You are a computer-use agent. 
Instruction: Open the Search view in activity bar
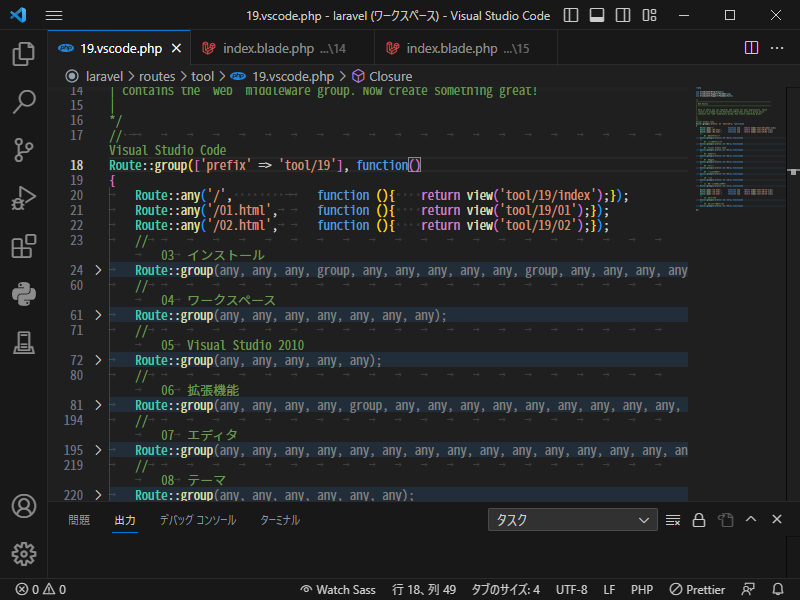(23, 102)
